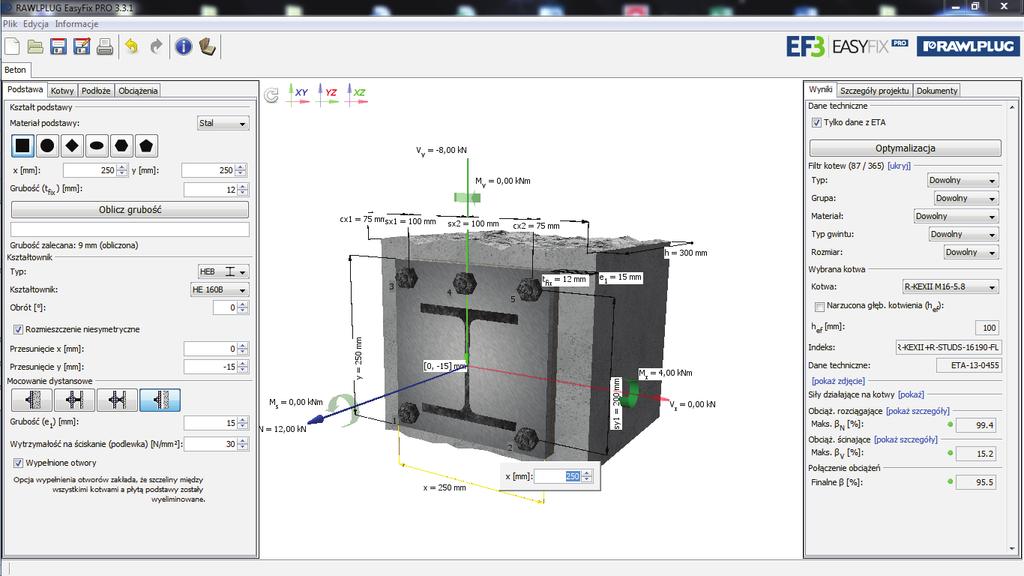This screenshot has width=1024, height=576.
Task: Click '[pokaż]' link for anchor forces
Action: [911, 394]
